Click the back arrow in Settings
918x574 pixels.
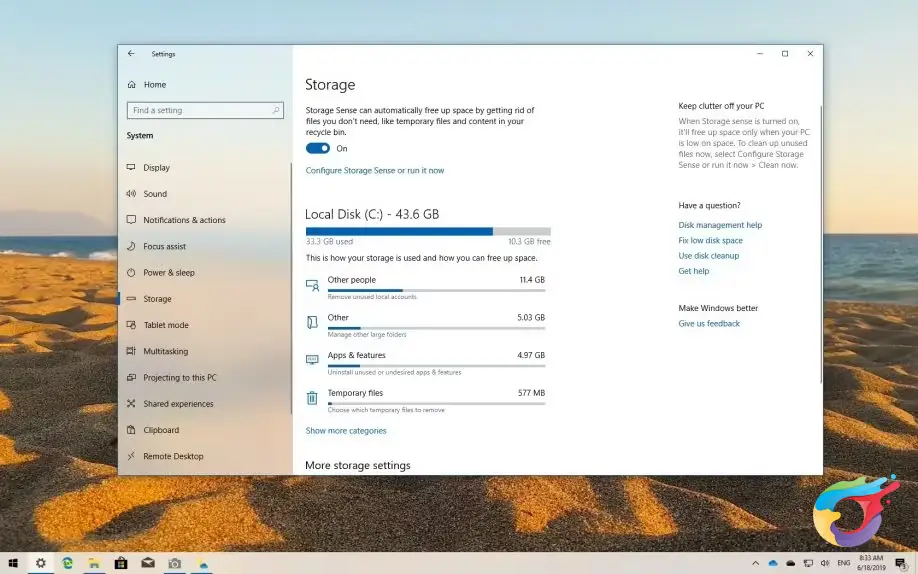[x=131, y=53]
